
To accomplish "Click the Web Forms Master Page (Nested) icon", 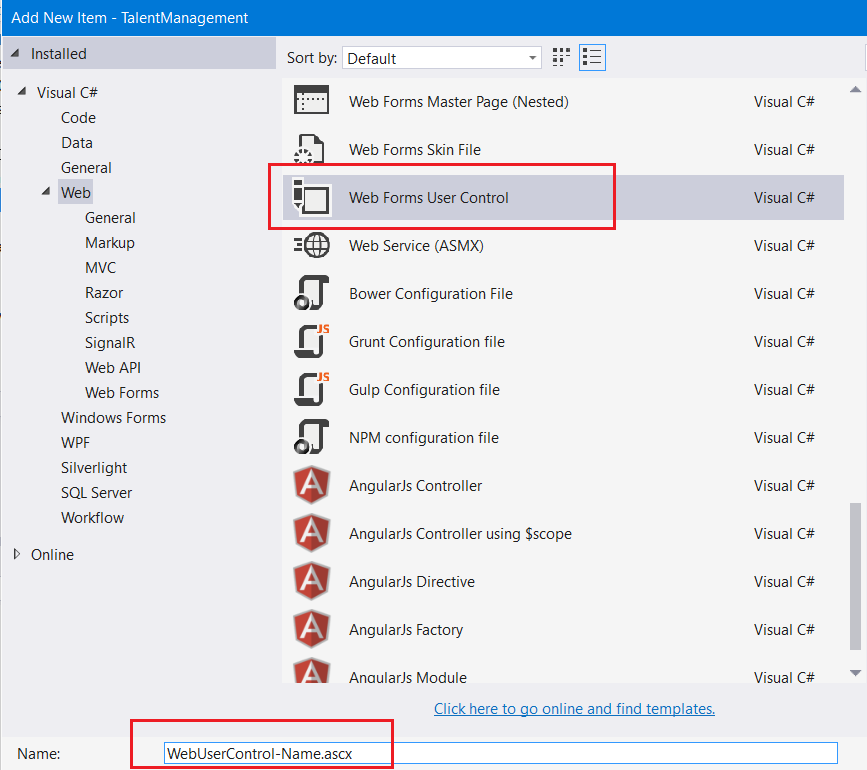I will 311,102.
